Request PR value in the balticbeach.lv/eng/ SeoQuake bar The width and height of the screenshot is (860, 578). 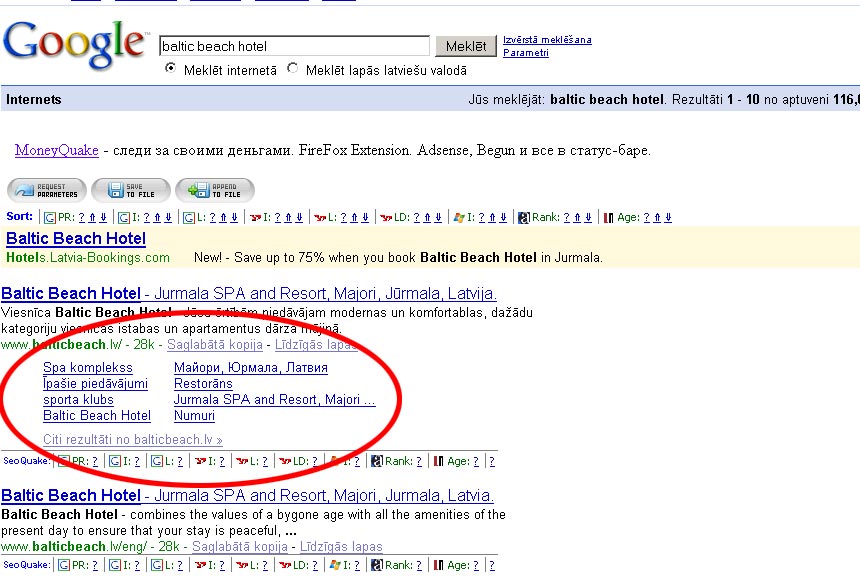[95, 565]
